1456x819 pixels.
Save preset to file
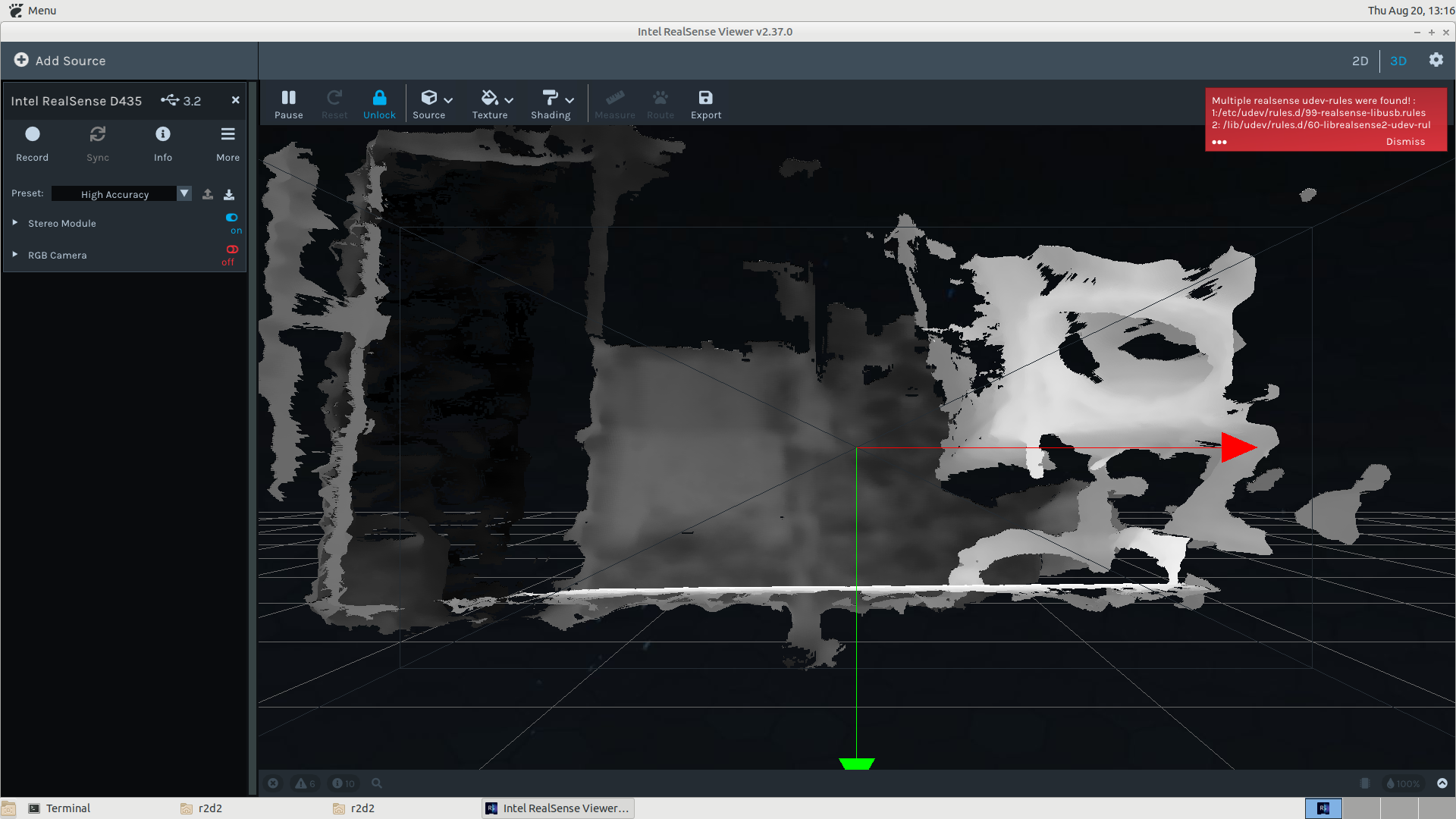pyautogui.click(x=229, y=193)
